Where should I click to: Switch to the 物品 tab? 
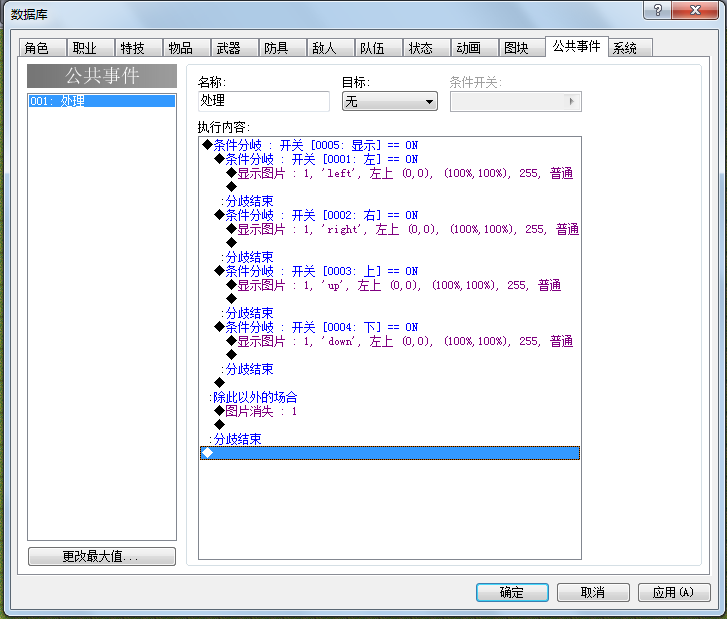(x=187, y=48)
